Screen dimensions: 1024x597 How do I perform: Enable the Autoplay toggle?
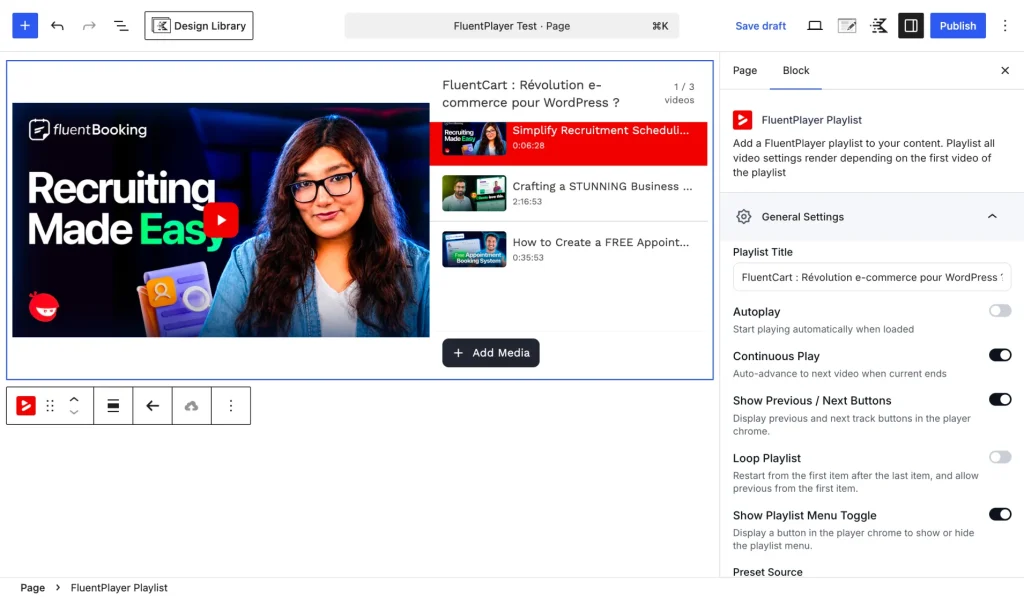click(x=1000, y=311)
